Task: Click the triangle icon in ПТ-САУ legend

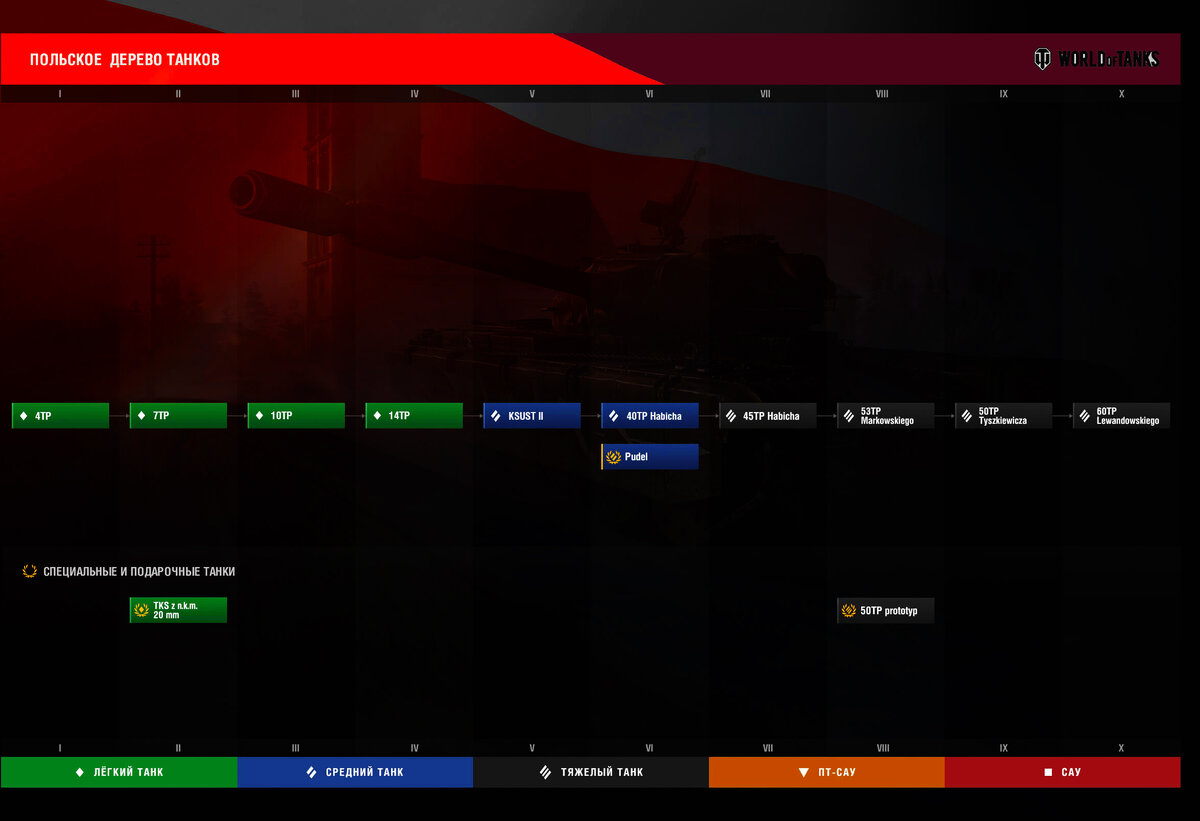Action: (804, 772)
